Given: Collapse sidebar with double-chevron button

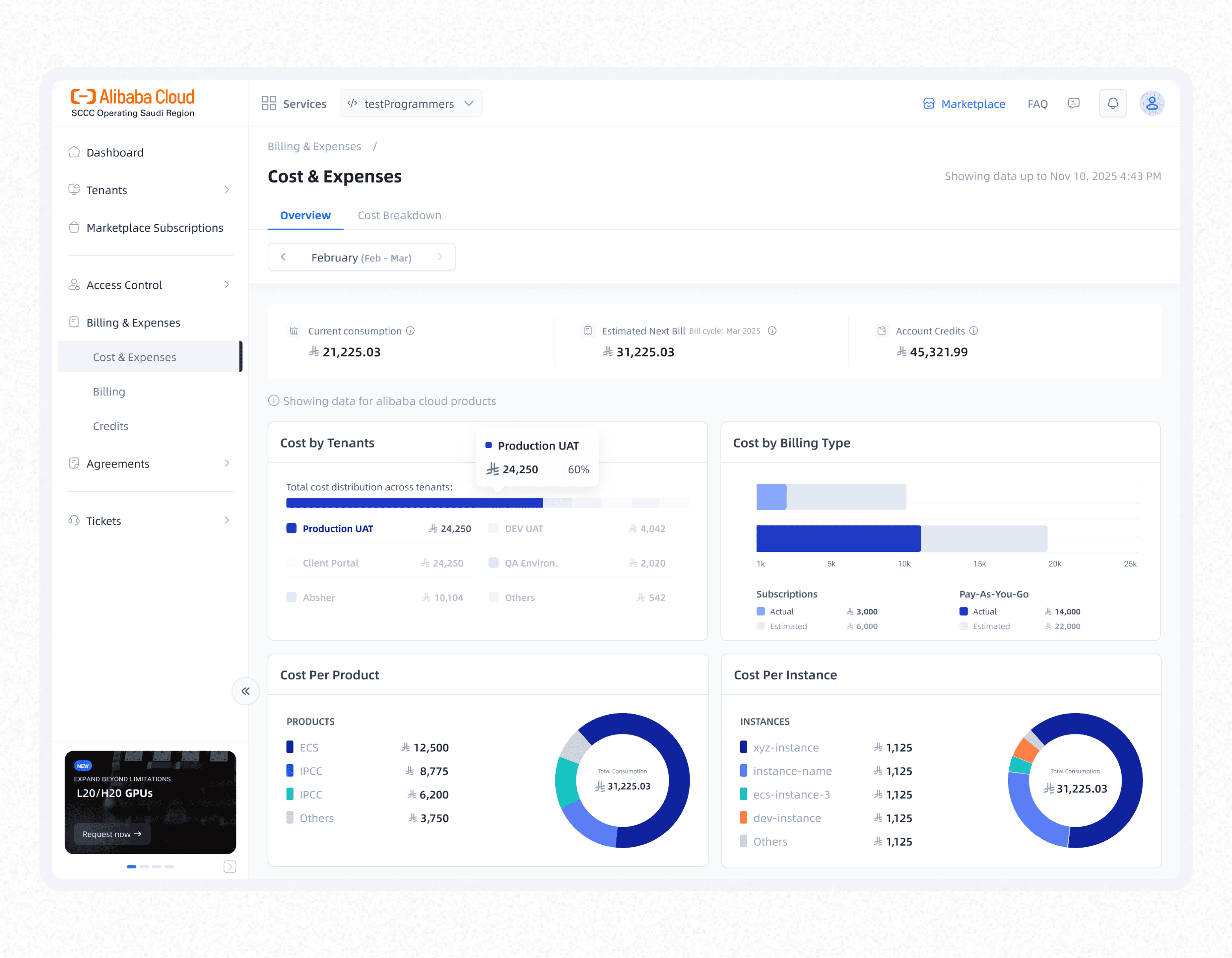Looking at the screenshot, I should 246,691.
